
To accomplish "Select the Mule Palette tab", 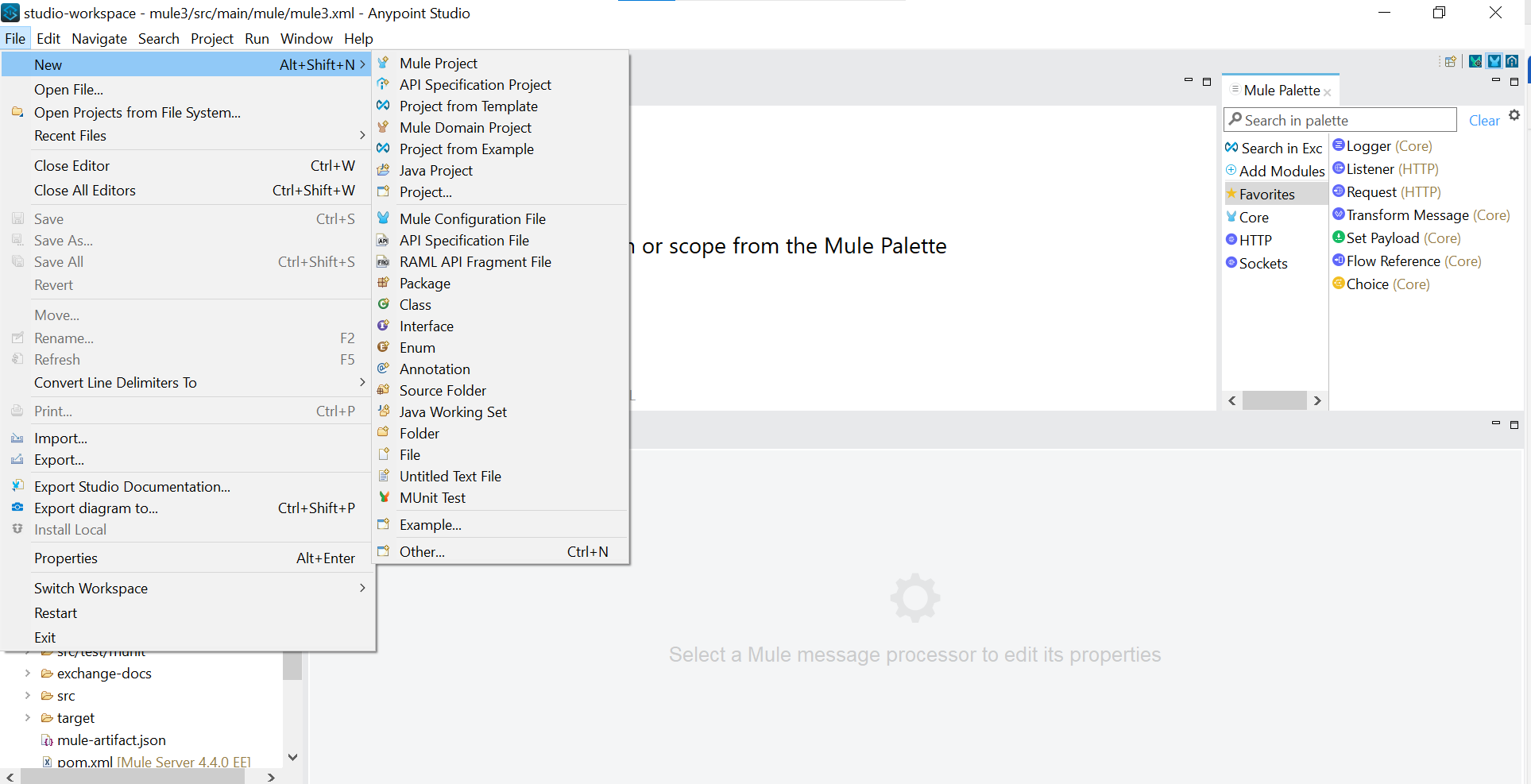I will (x=1282, y=91).
